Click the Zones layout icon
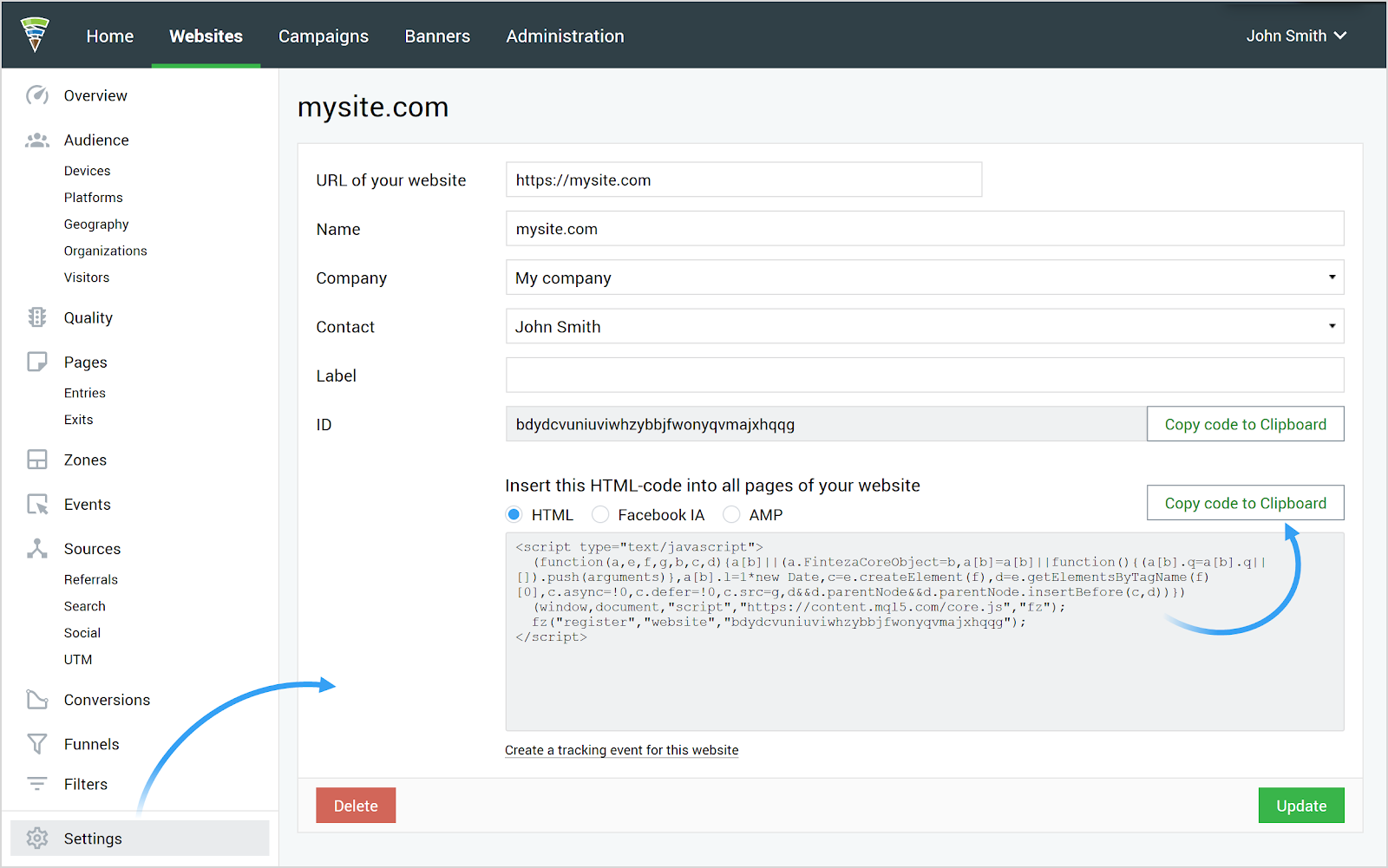 (37, 460)
